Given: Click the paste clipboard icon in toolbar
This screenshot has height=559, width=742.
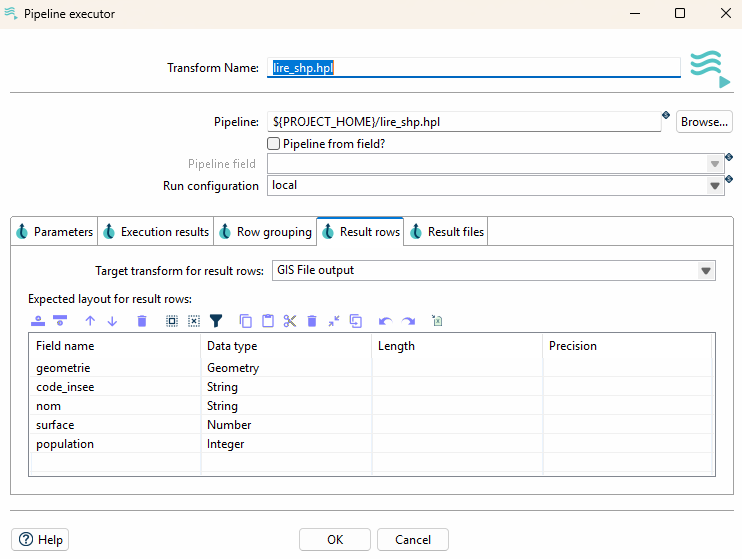Looking at the screenshot, I should 268,321.
